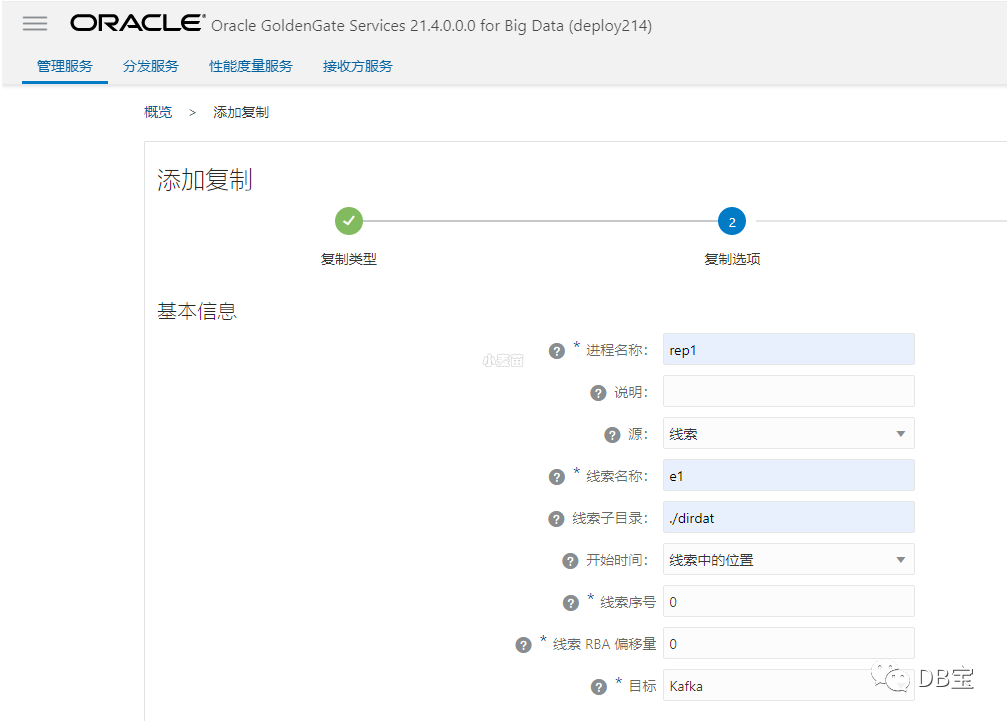Viewport: 1007px width, 721px height.
Task: Switch to 管理服务 tab
Action: tap(65, 66)
